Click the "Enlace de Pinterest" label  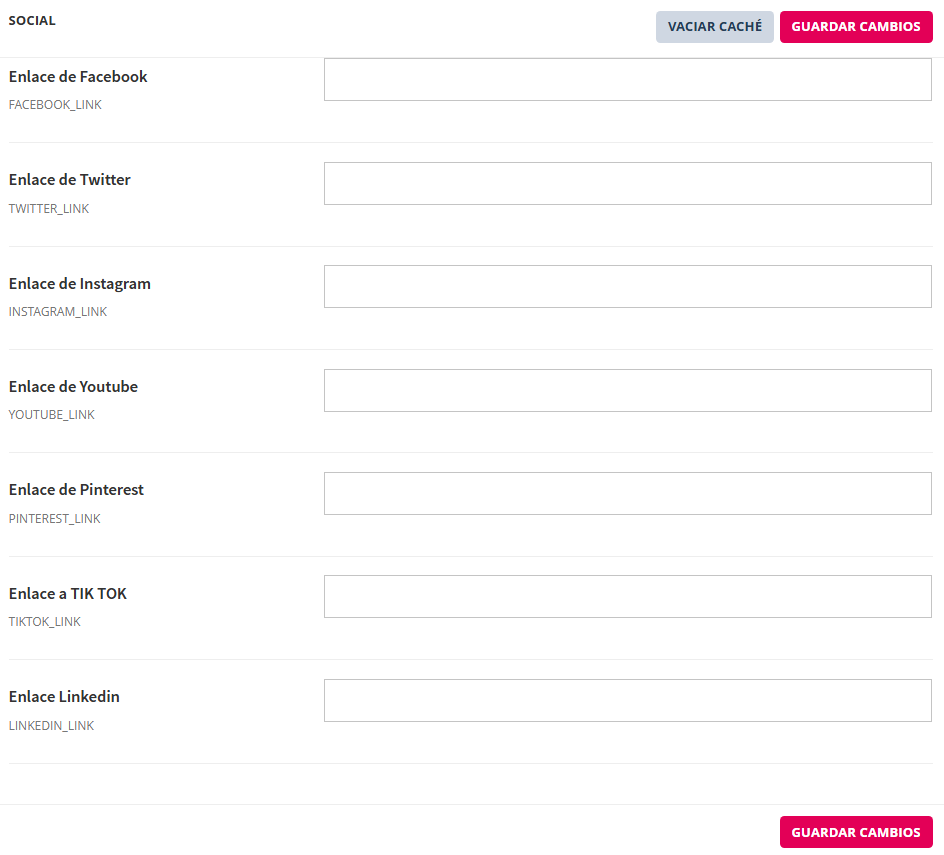pos(76,490)
